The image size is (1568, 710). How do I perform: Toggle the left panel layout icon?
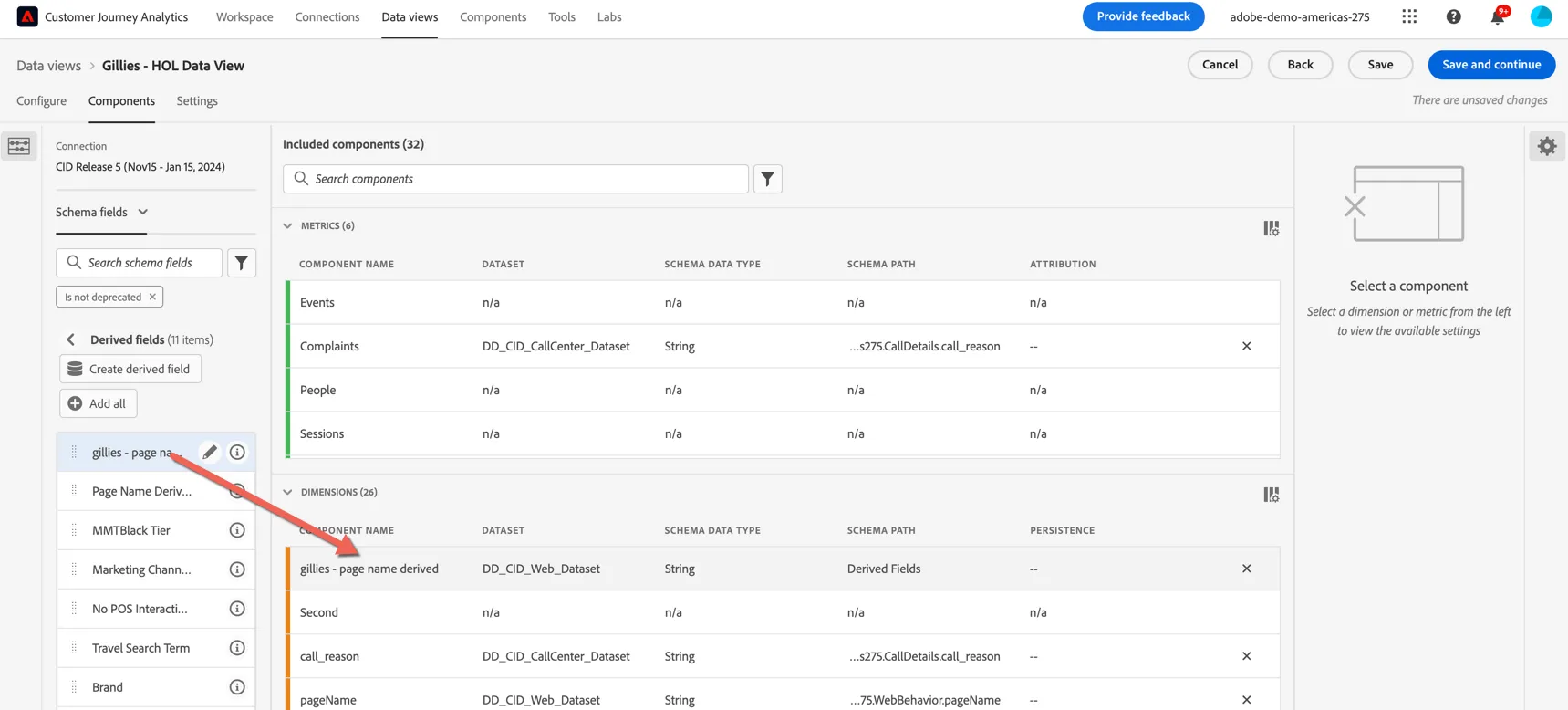(x=19, y=146)
